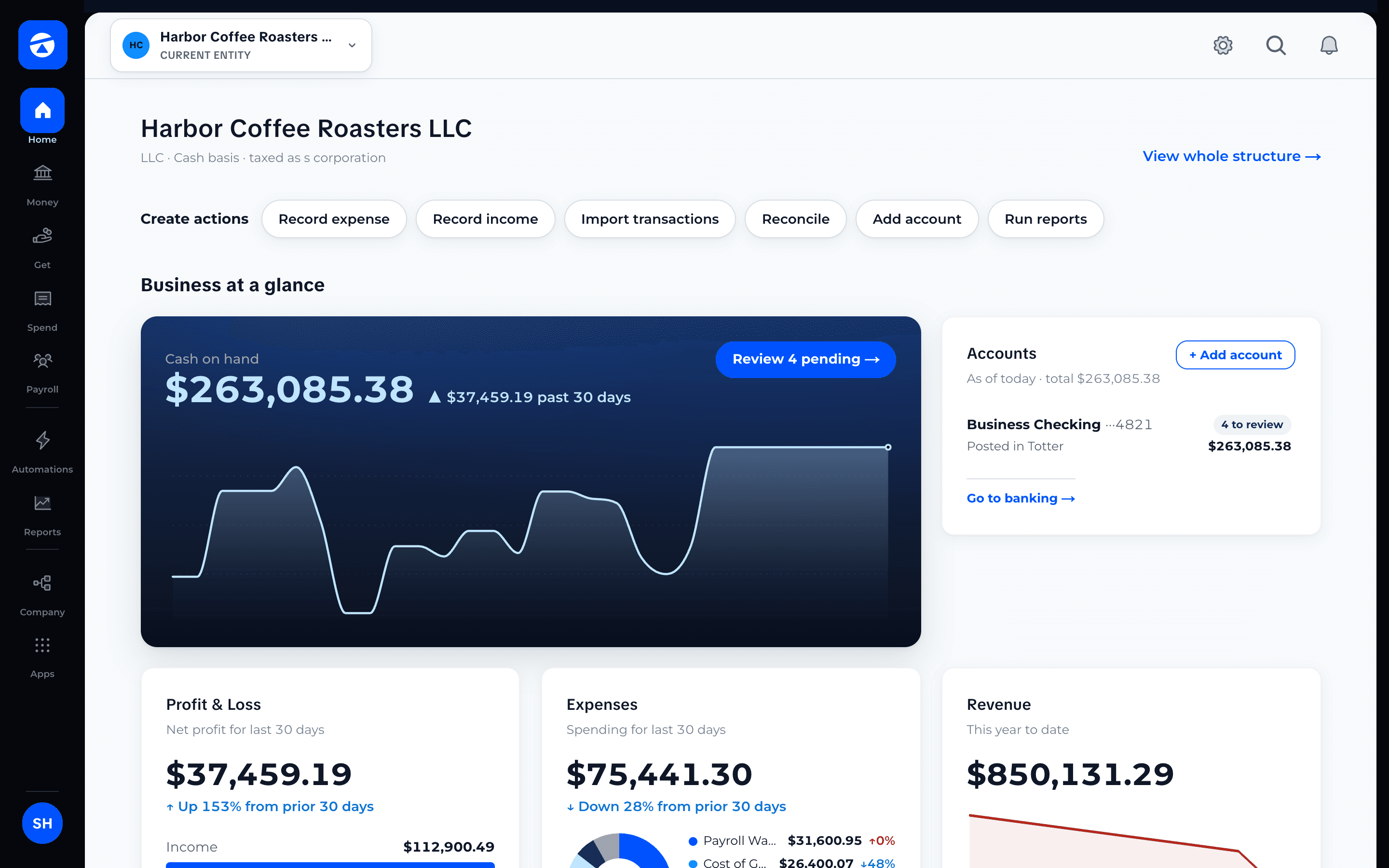
Task: Click the Income $112,900.49 row
Action: click(330, 847)
